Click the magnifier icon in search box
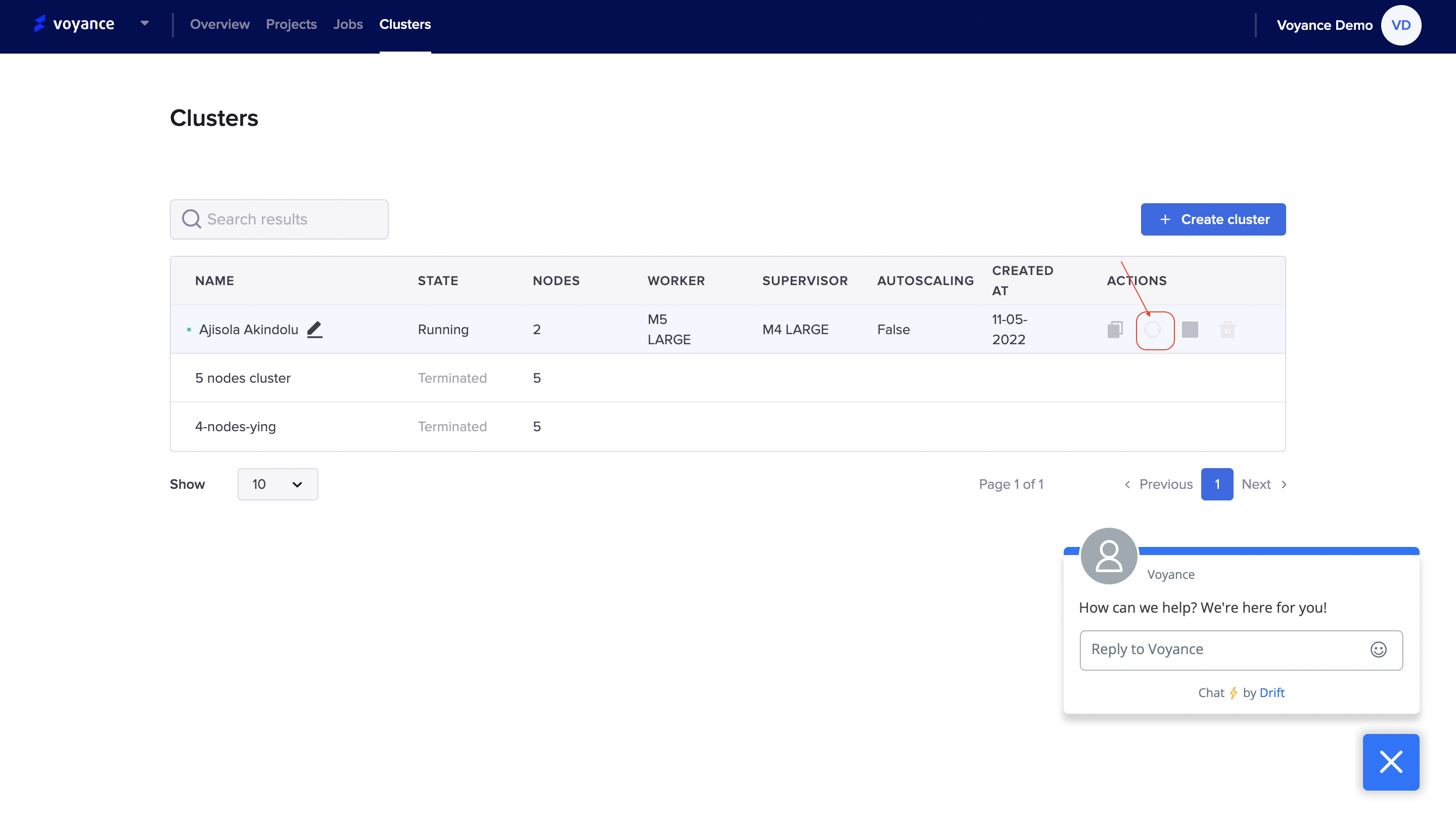Viewport: 1456px width, 827px height. pyautogui.click(x=192, y=219)
